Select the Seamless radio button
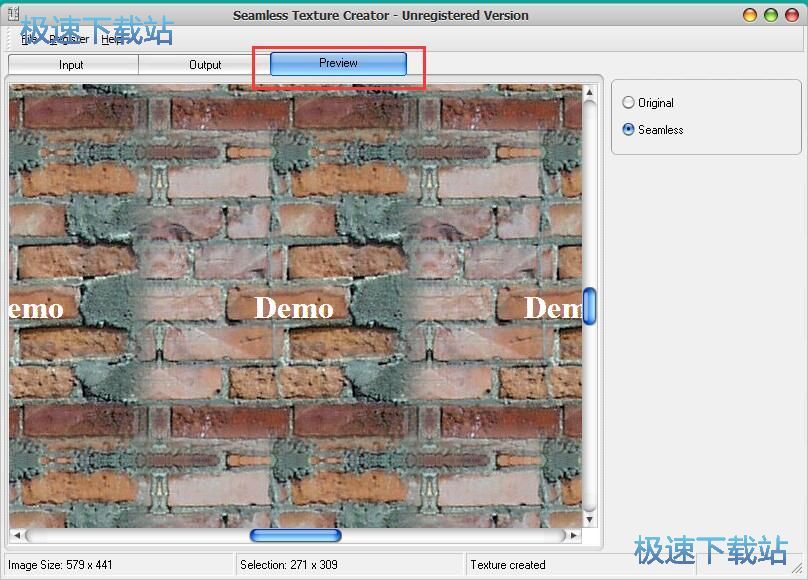Viewport: 808px width, 580px height. tap(628, 130)
